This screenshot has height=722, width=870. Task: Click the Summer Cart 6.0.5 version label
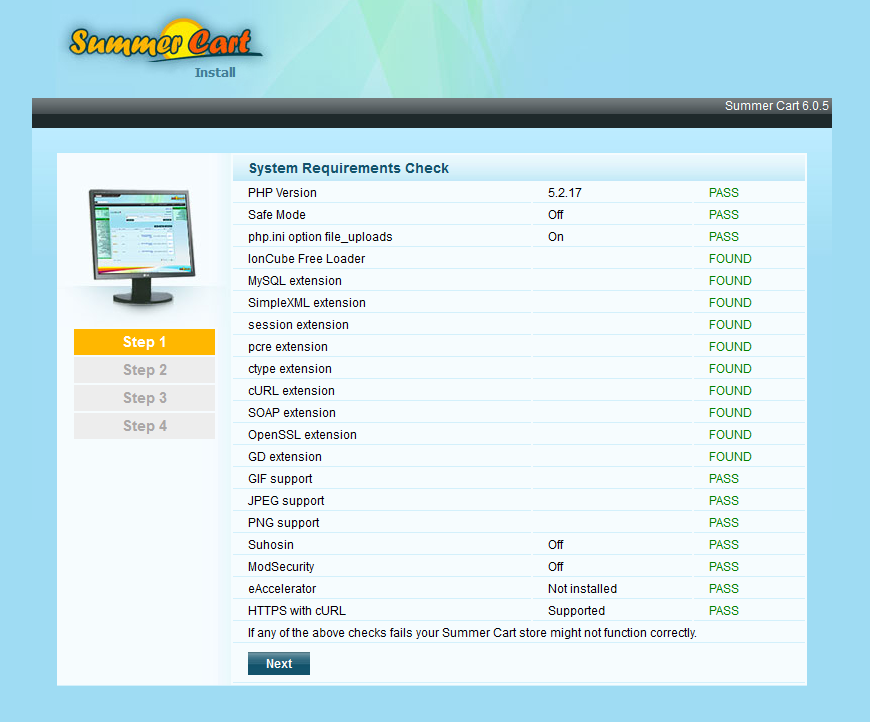(776, 106)
